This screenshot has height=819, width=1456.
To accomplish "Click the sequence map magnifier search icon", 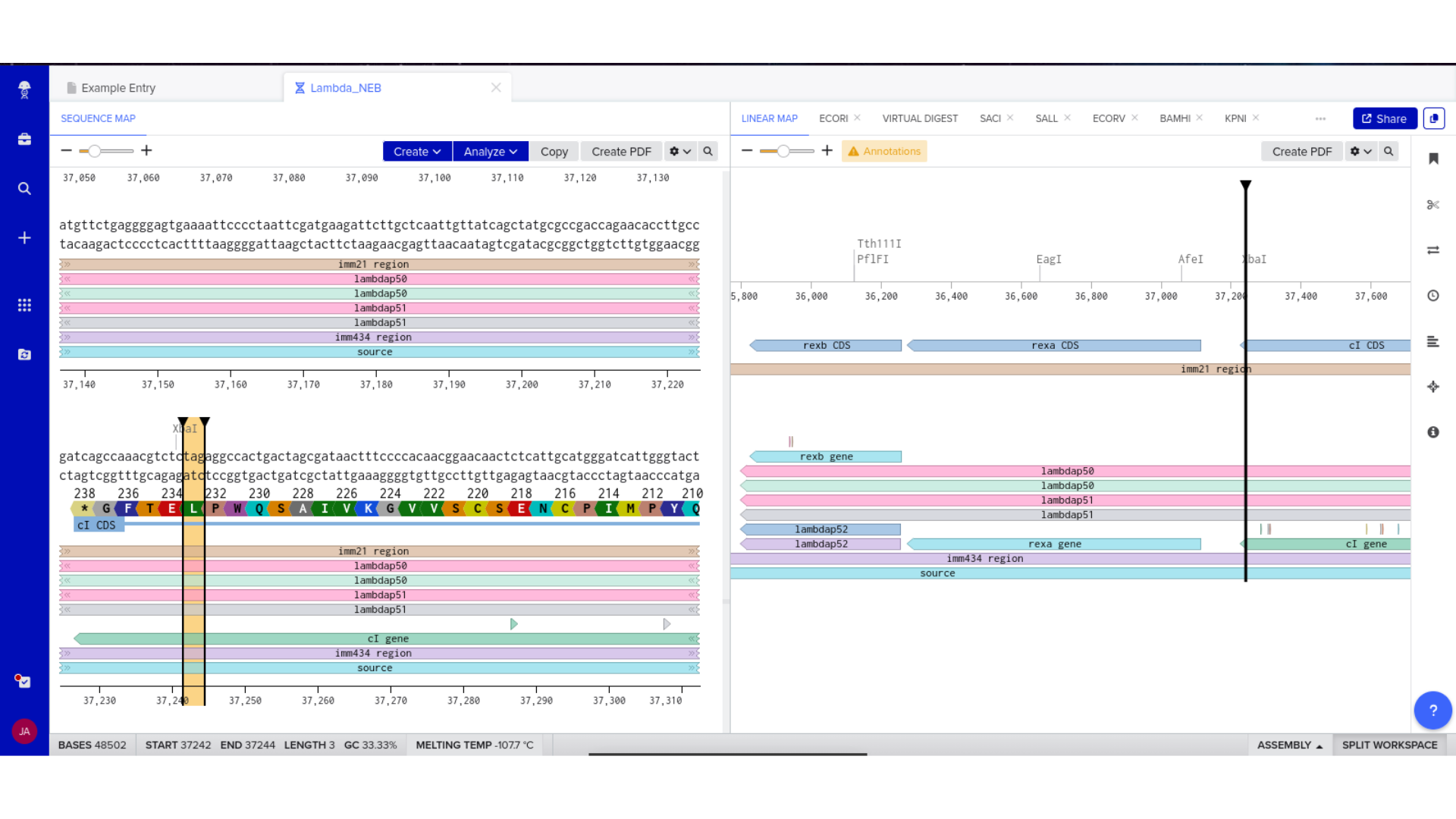I will [708, 151].
